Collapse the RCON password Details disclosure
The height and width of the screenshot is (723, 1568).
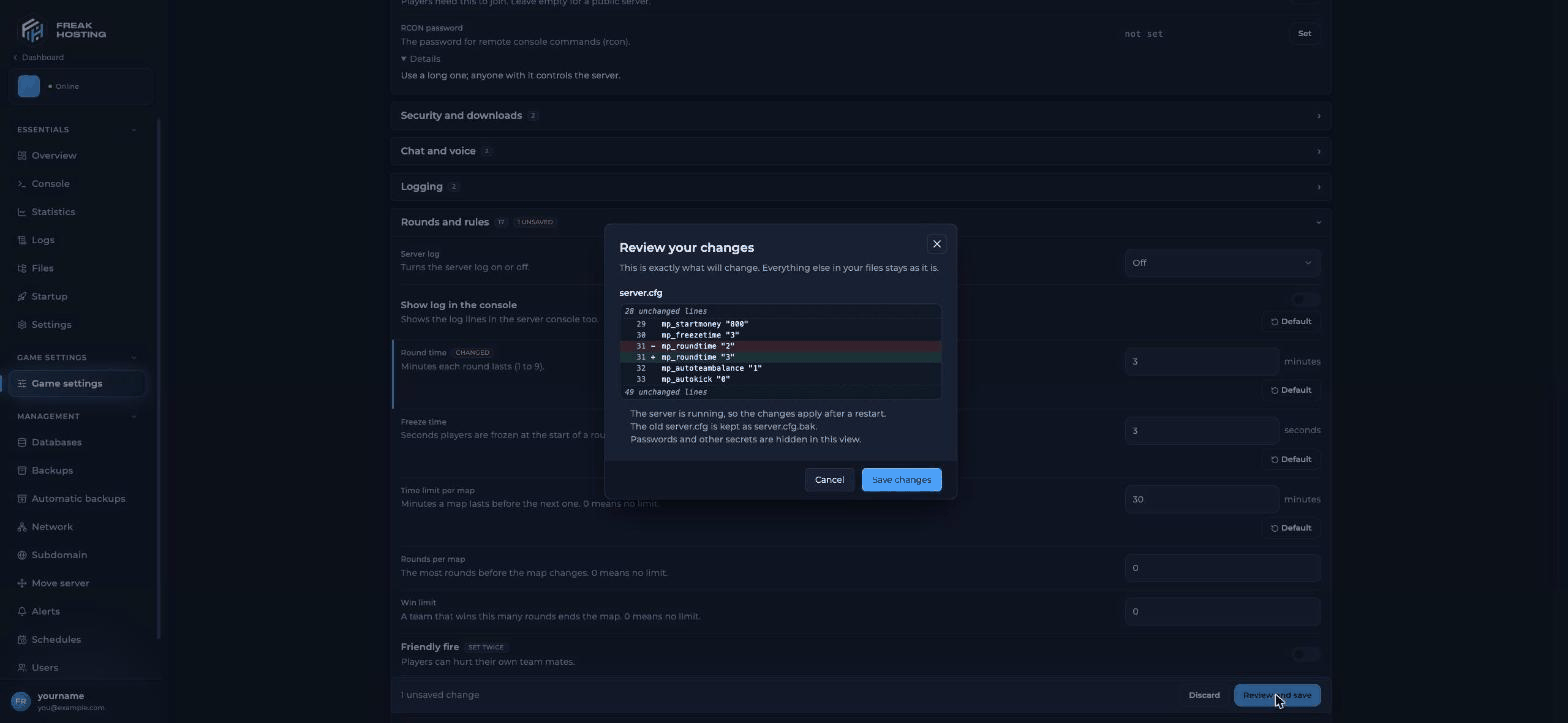click(x=421, y=59)
